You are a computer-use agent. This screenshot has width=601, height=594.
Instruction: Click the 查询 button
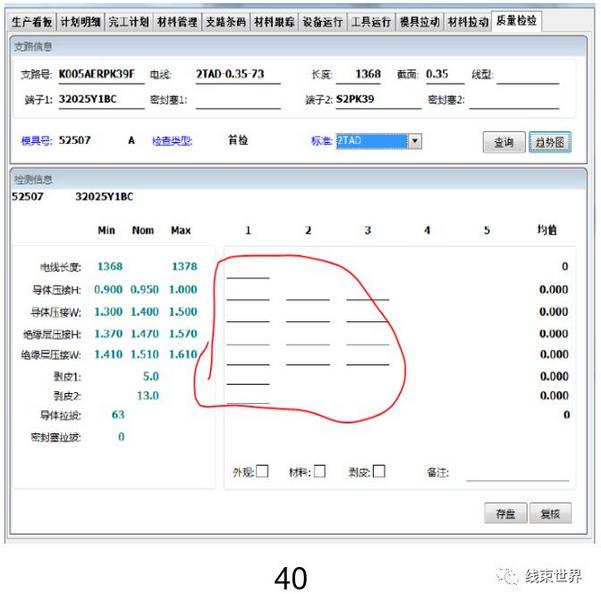click(504, 142)
